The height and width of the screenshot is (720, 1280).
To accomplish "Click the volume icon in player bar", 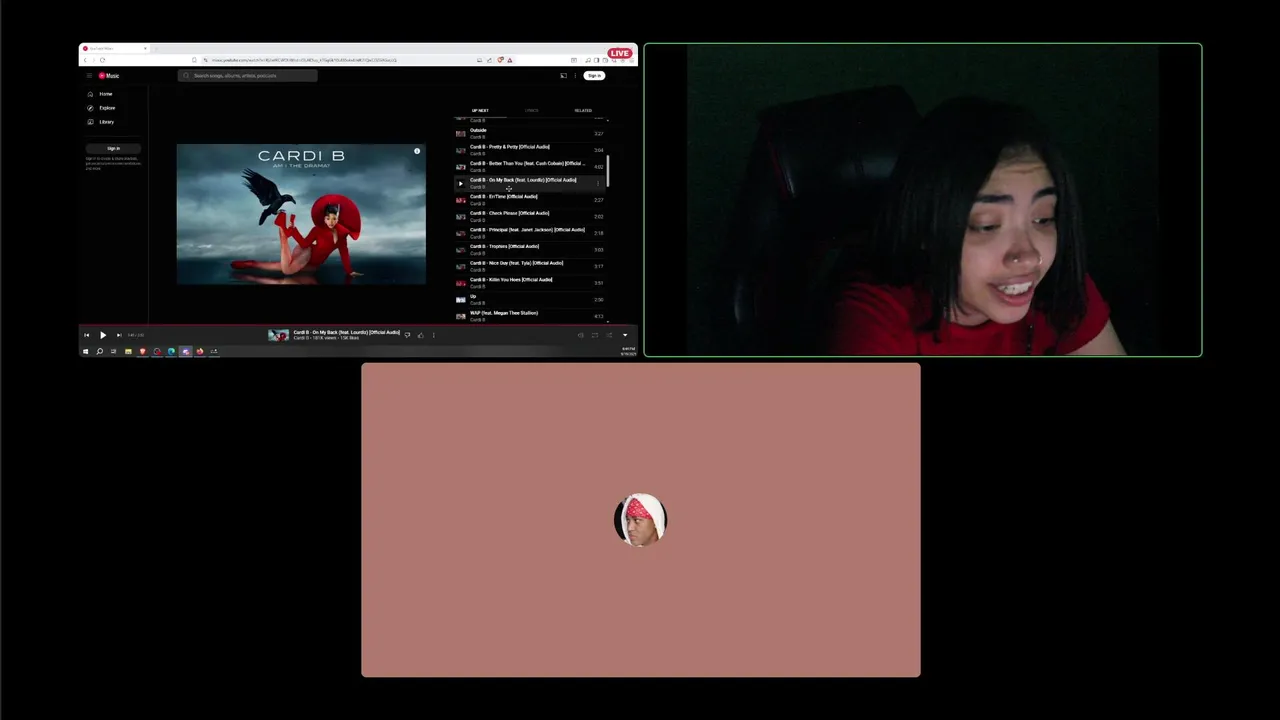I will tap(581, 335).
